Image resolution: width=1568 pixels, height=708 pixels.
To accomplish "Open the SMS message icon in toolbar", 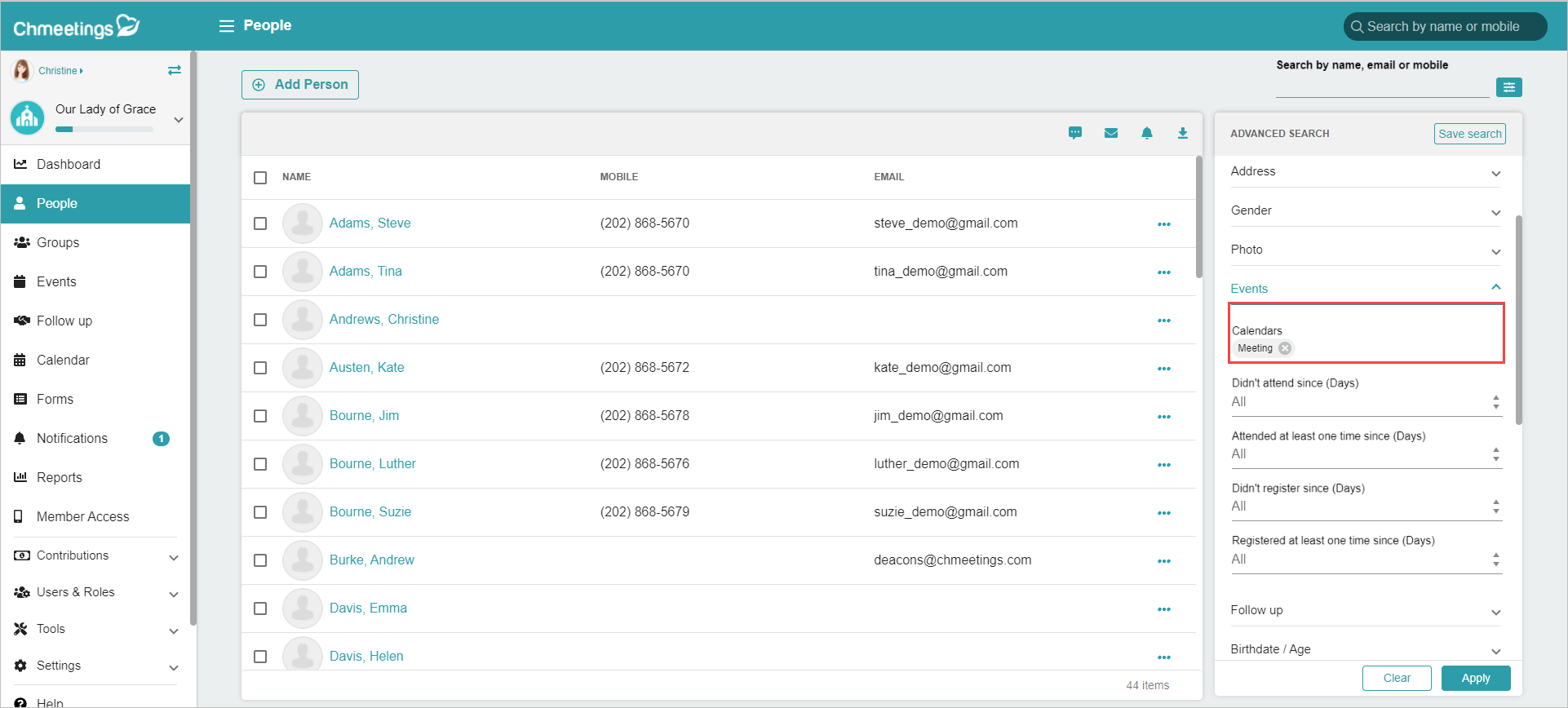I will click(1075, 133).
